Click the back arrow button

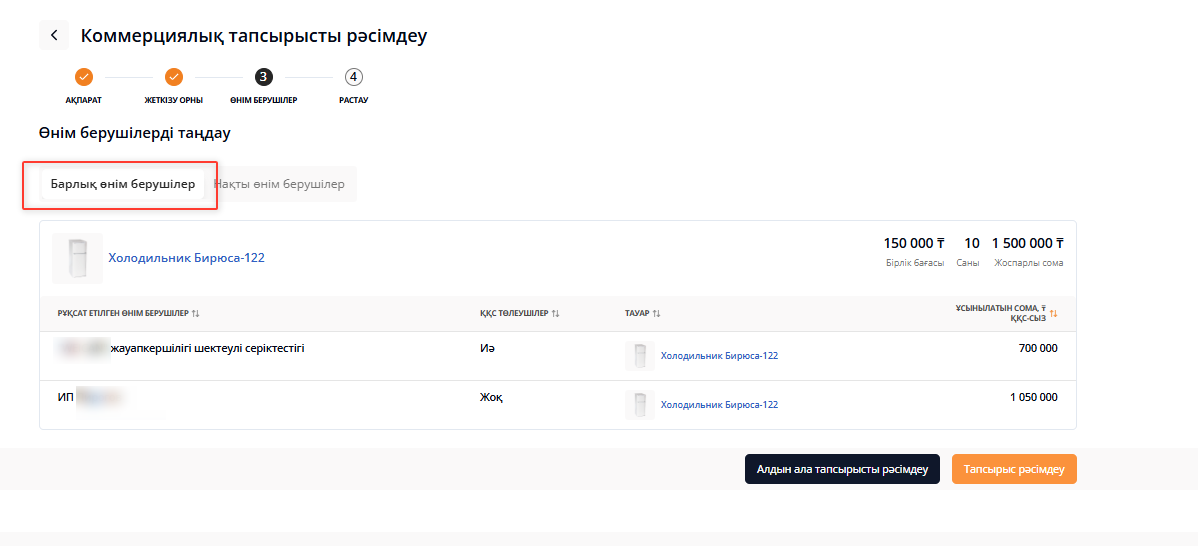pyautogui.click(x=54, y=35)
